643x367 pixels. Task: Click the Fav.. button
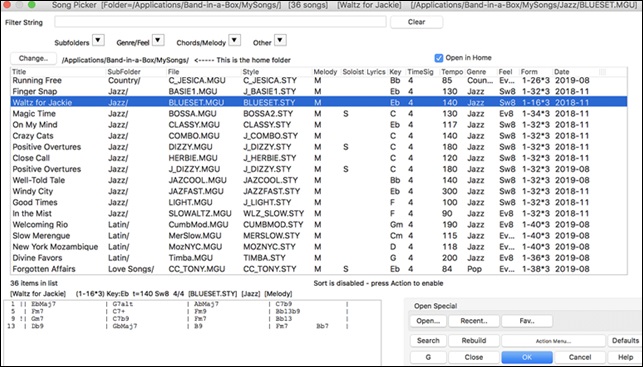pos(527,321)
